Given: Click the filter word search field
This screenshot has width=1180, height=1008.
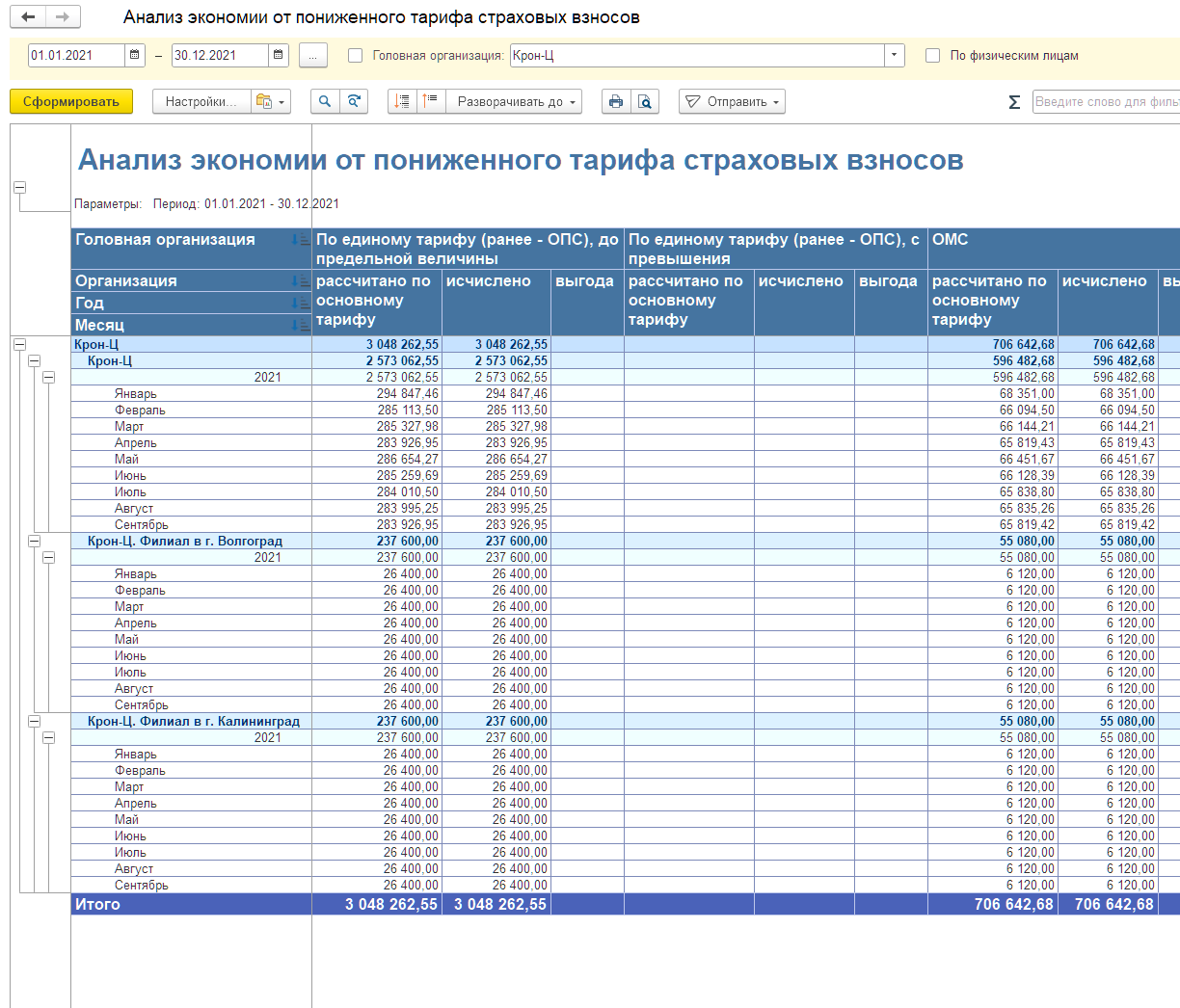Looking at the screenshot, I should (x=1106, y=101).
